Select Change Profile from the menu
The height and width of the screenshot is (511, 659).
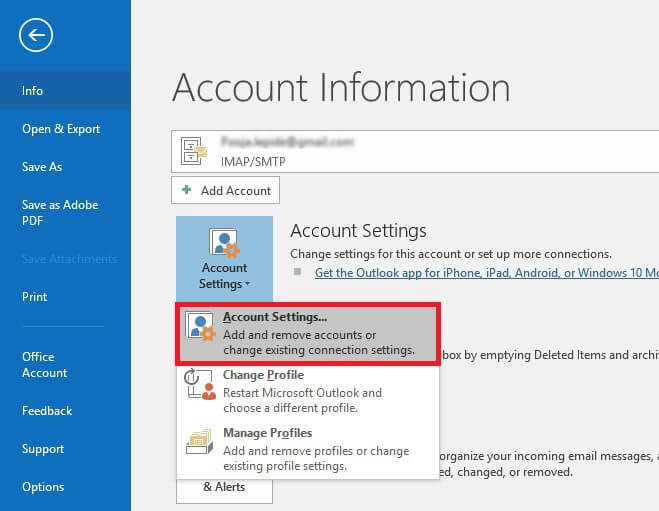point(308,391)
